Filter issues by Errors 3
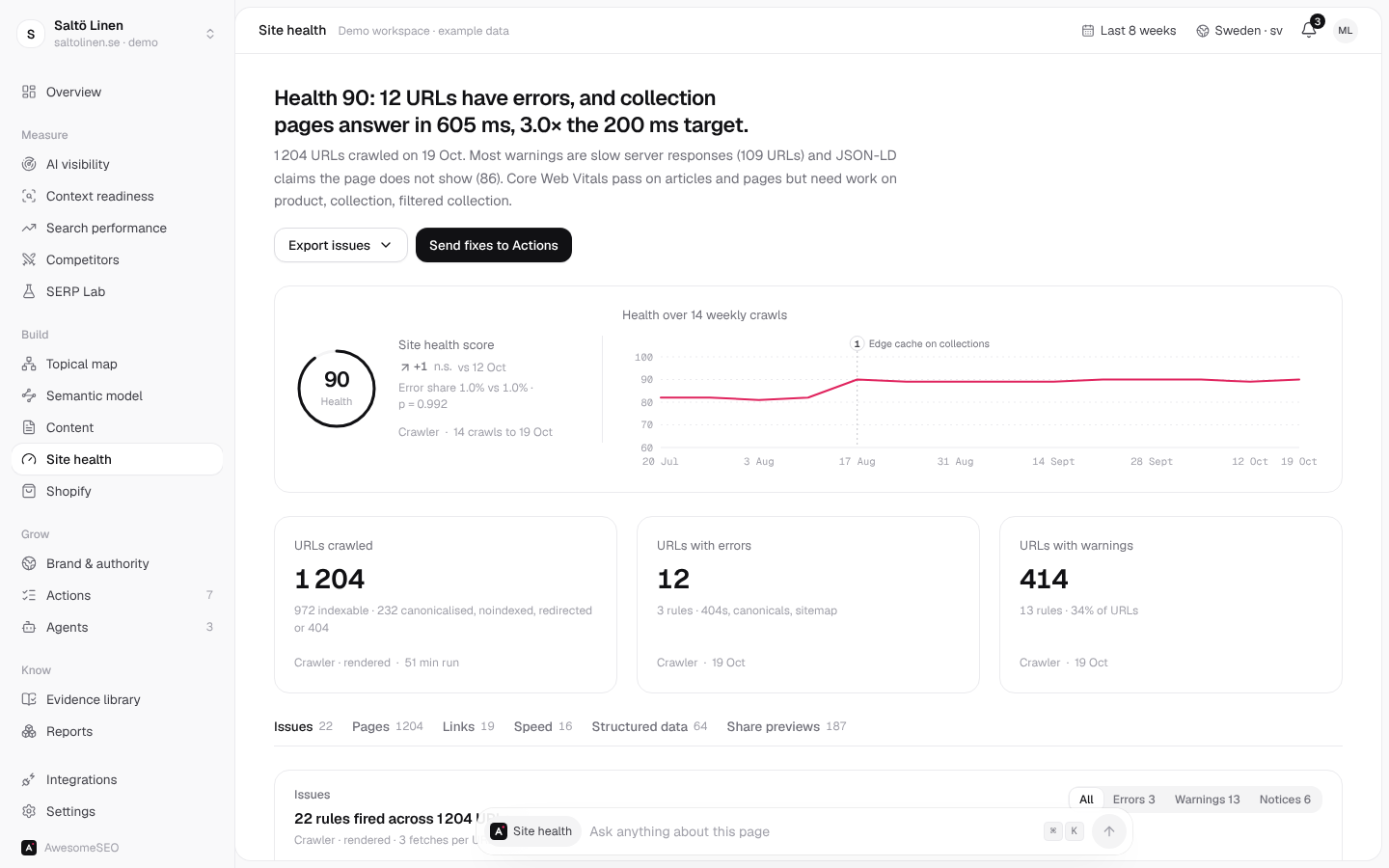This screenshot has height=868, width=1389. pyautogui.click(x=1133, y=800)
